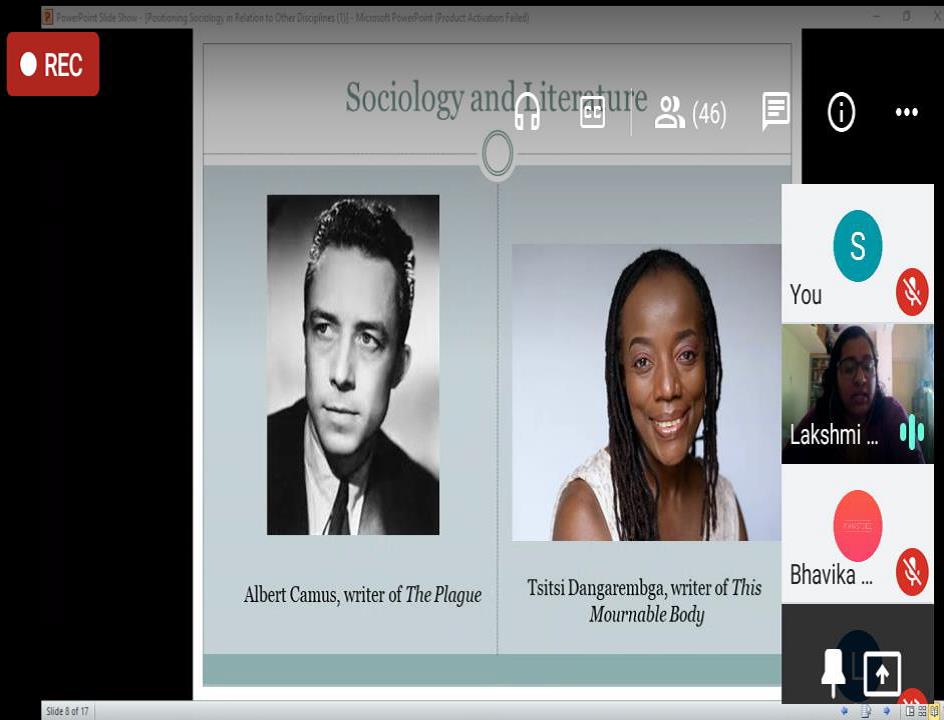Click the red REC recording indicator

coord(53,64)
